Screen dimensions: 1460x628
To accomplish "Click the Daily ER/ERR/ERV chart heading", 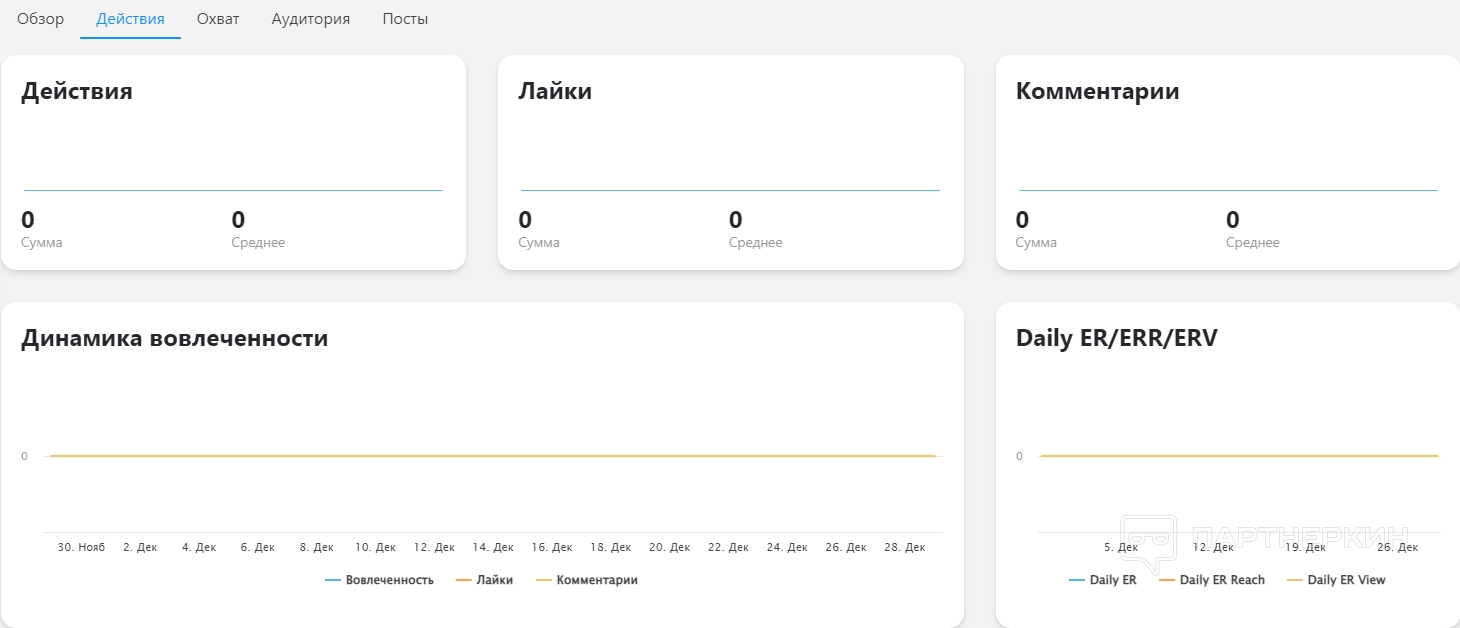I will pyautogui.click(x=1116, y=338).
